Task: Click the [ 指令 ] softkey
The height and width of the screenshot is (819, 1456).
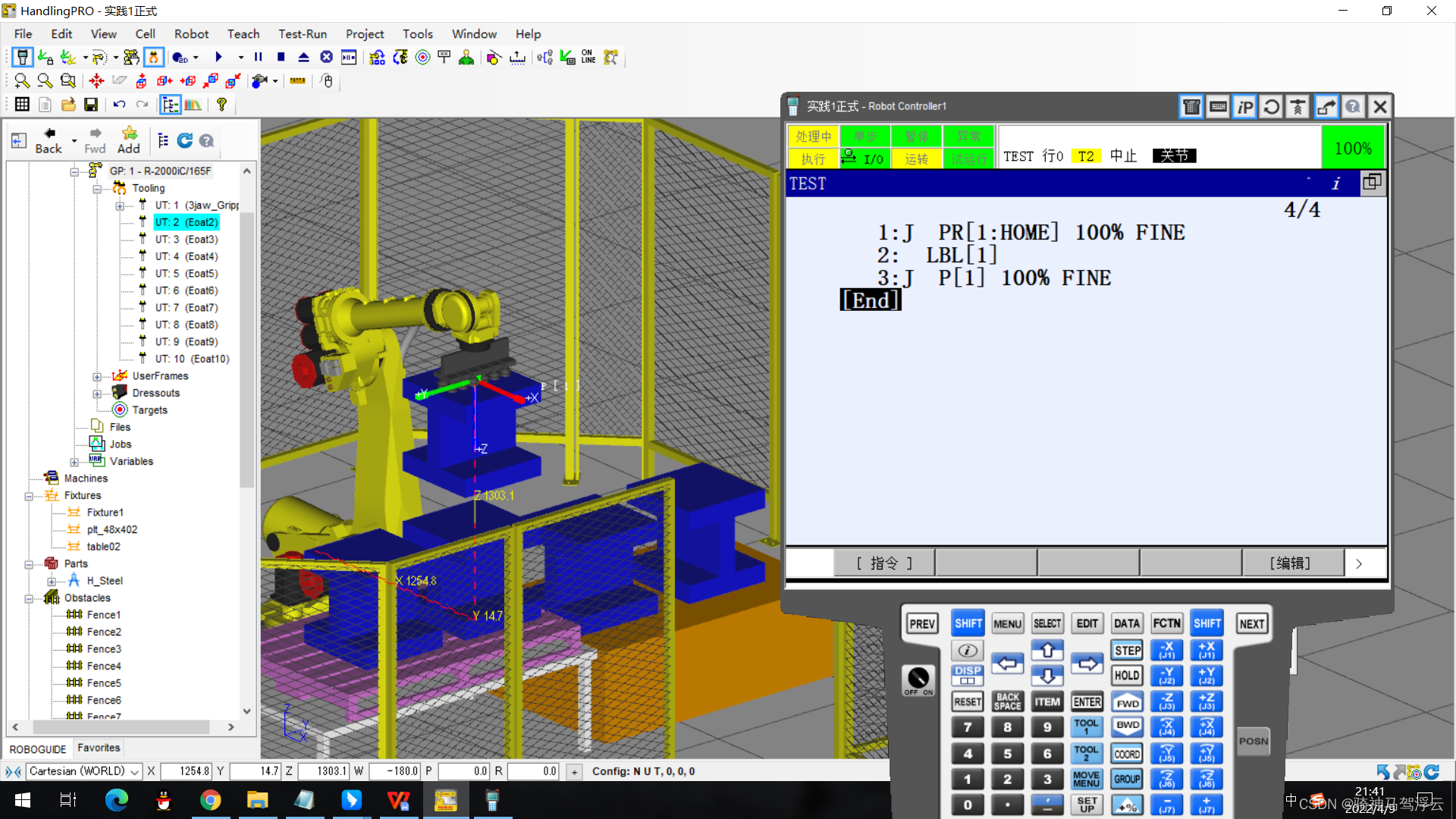Action: point(884,563)
